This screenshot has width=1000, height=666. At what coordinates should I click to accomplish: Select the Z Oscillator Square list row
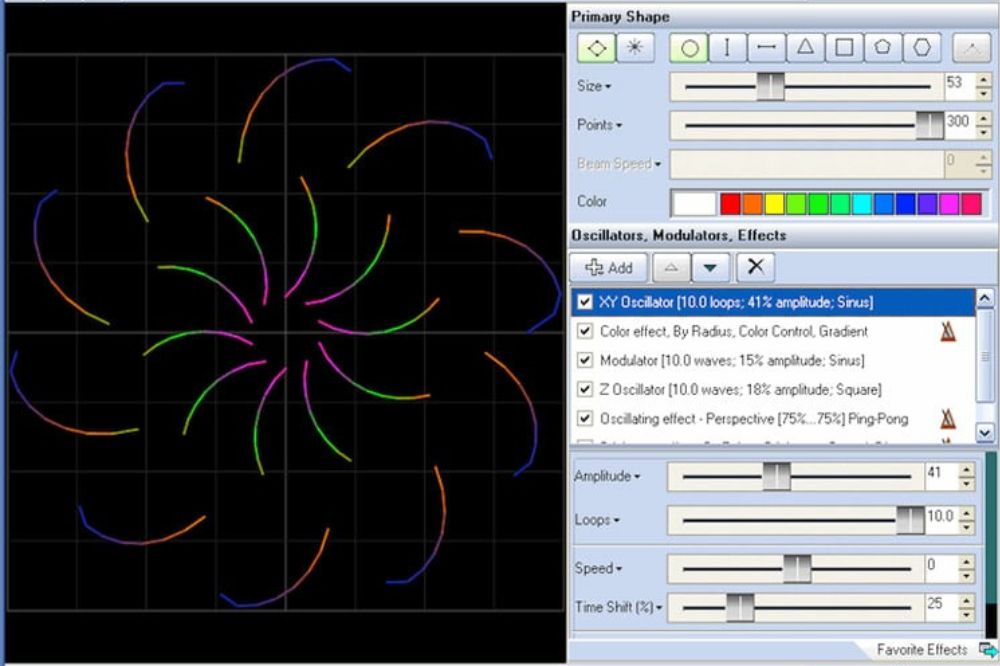pos(773,389)
